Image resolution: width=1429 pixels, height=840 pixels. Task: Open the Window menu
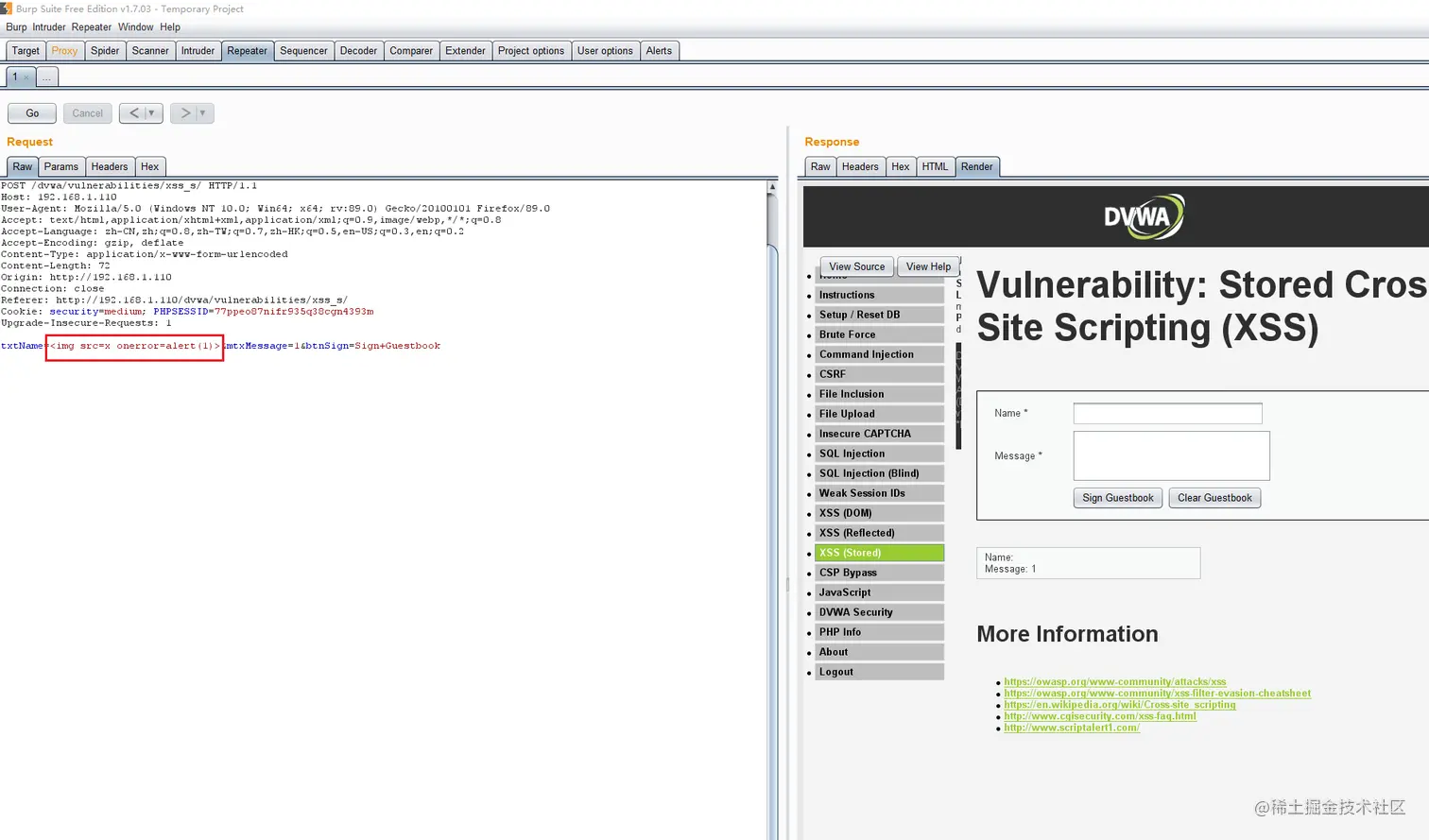135,27
